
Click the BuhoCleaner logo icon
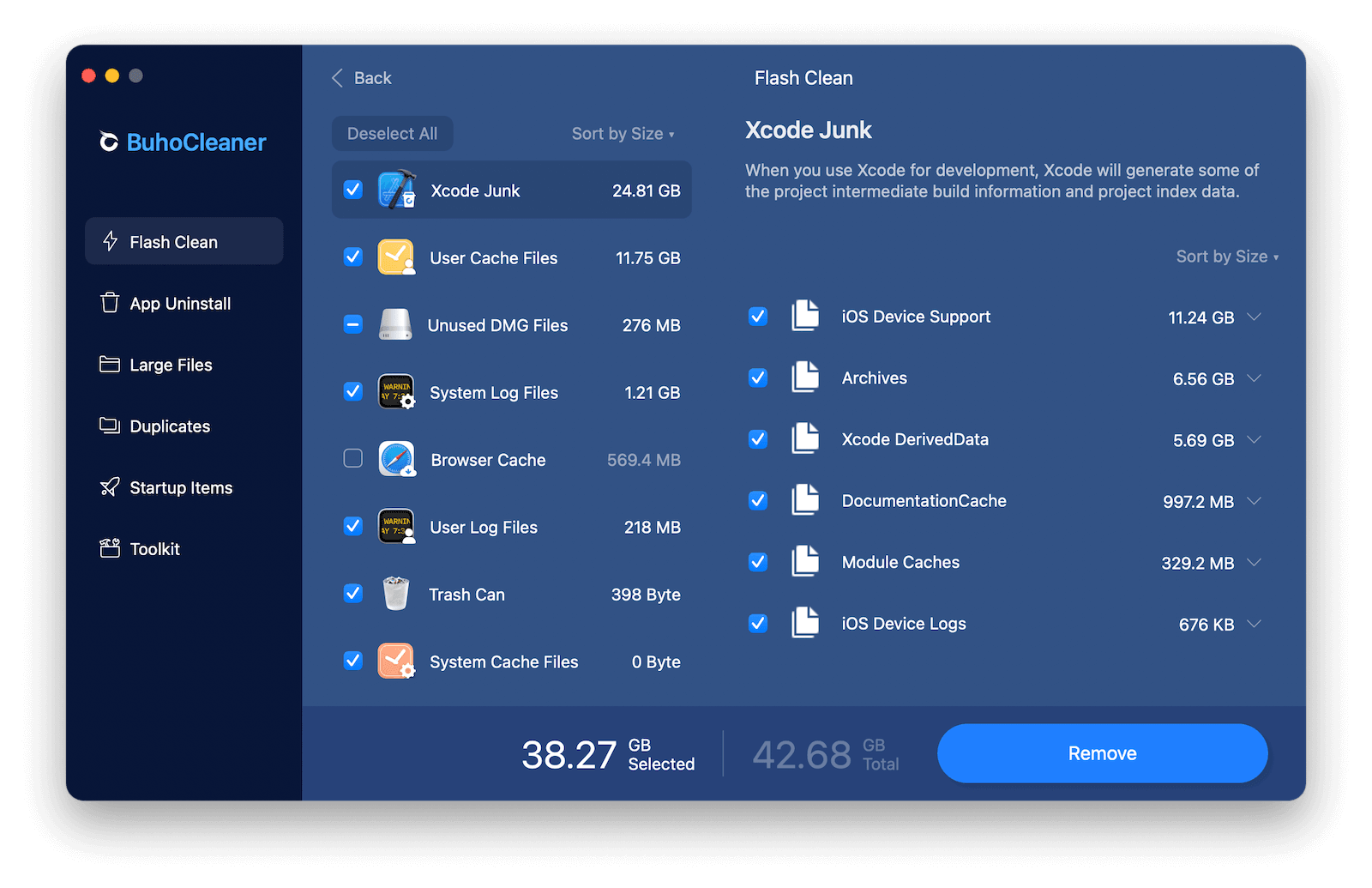[109, 142]
